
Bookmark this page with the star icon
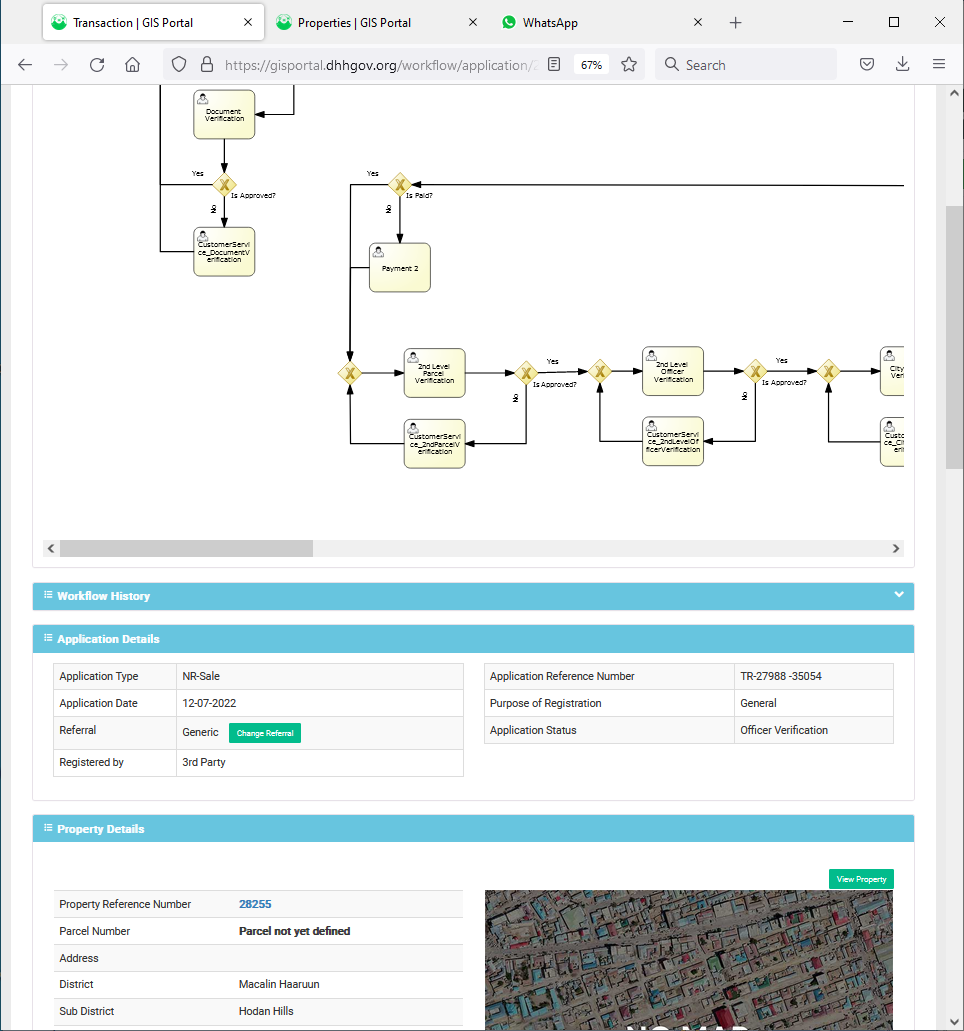[629, 64]
